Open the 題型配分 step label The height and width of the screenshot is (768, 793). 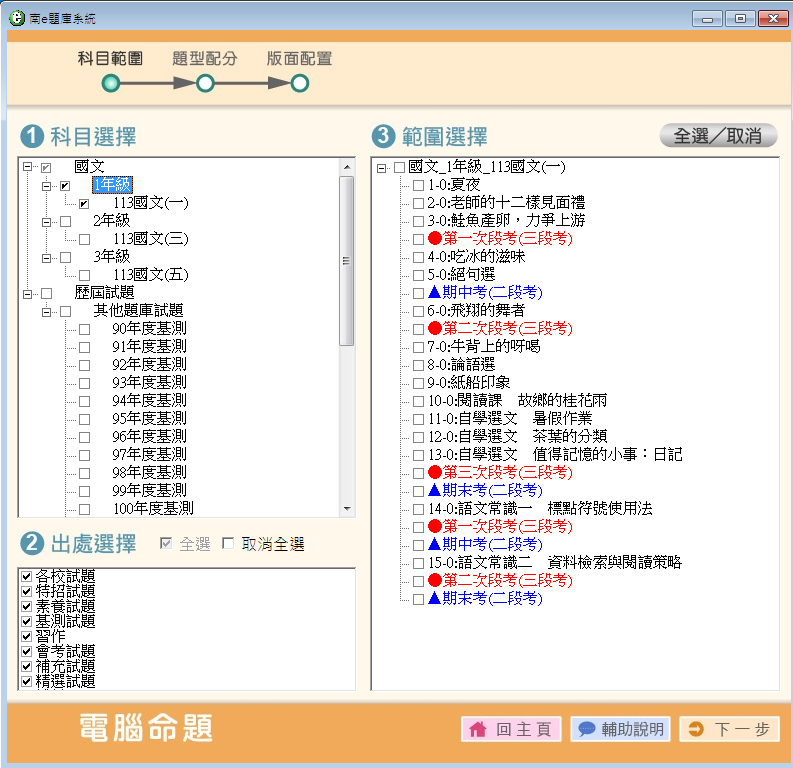(205, 59)
